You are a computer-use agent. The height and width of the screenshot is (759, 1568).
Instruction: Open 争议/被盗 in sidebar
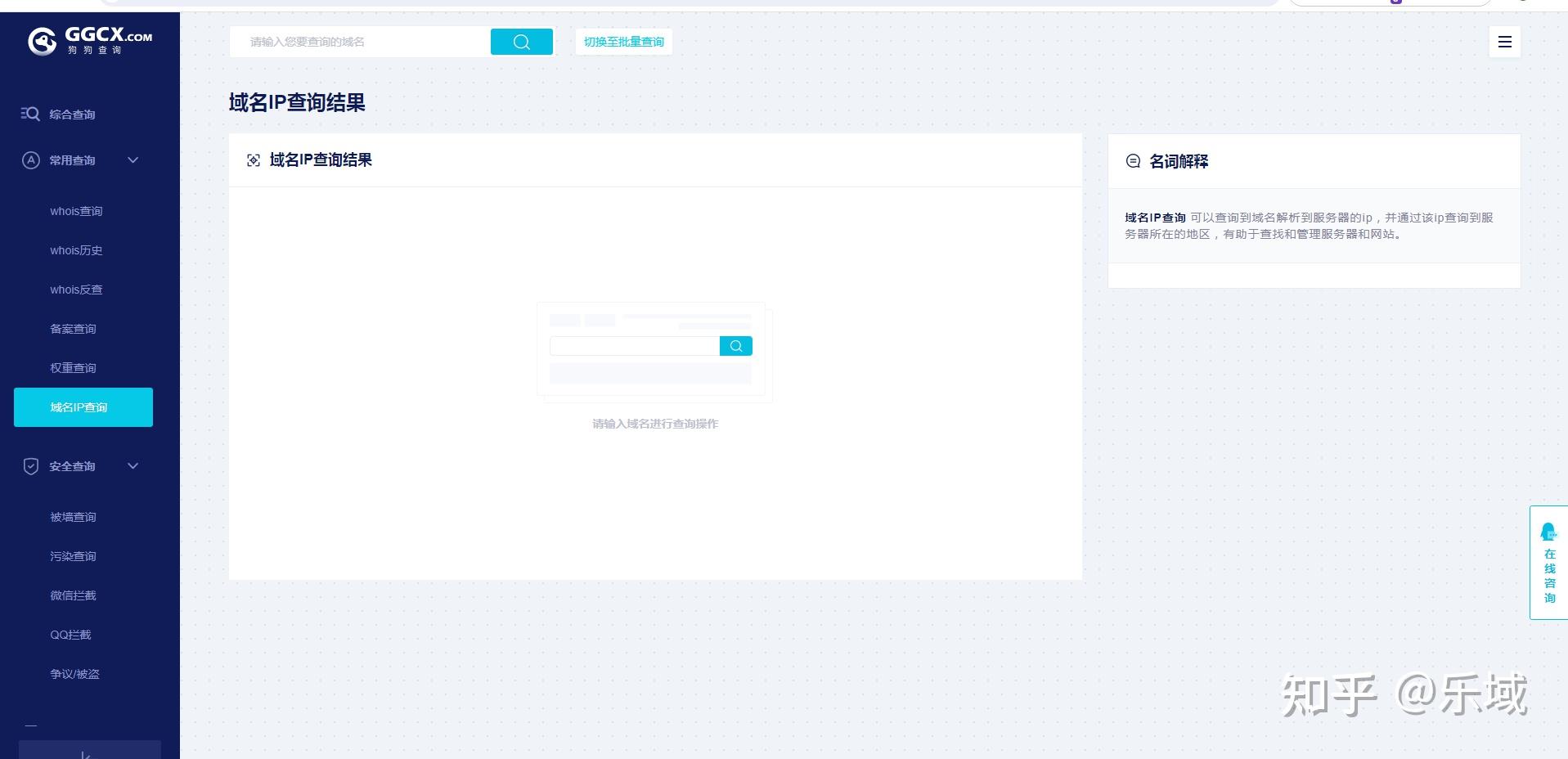tap(74, 674)
